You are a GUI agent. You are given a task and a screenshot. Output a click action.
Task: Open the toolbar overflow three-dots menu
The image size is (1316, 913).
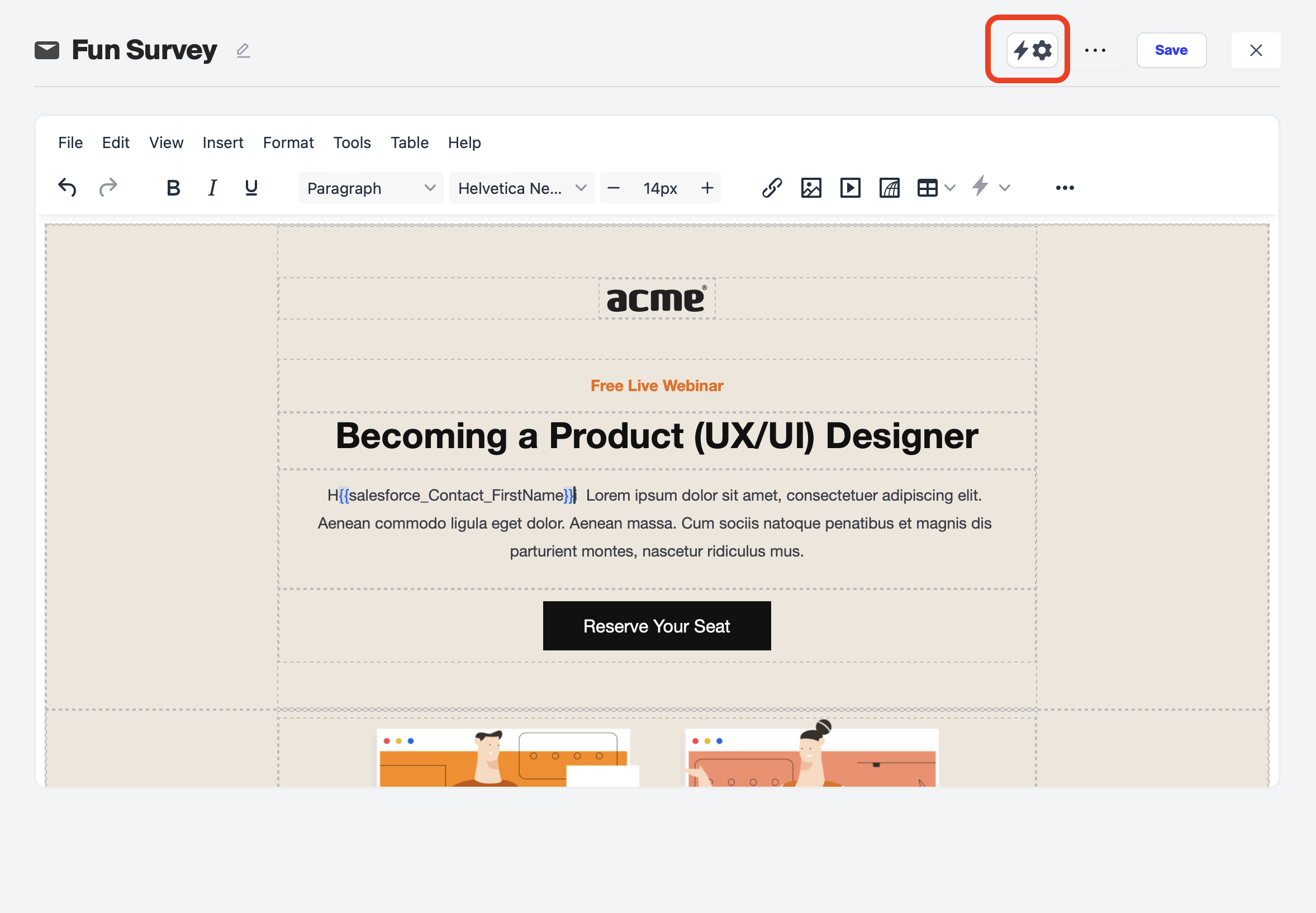(1064, 188)
